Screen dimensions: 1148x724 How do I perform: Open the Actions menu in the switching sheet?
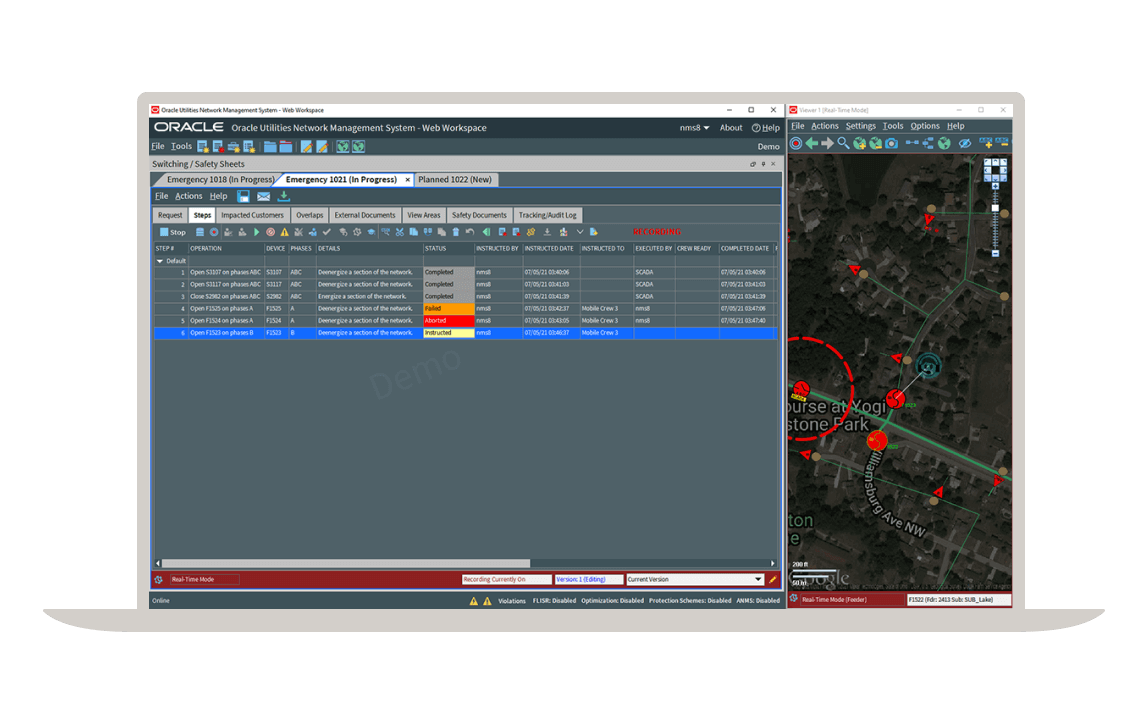pos(188,196)
